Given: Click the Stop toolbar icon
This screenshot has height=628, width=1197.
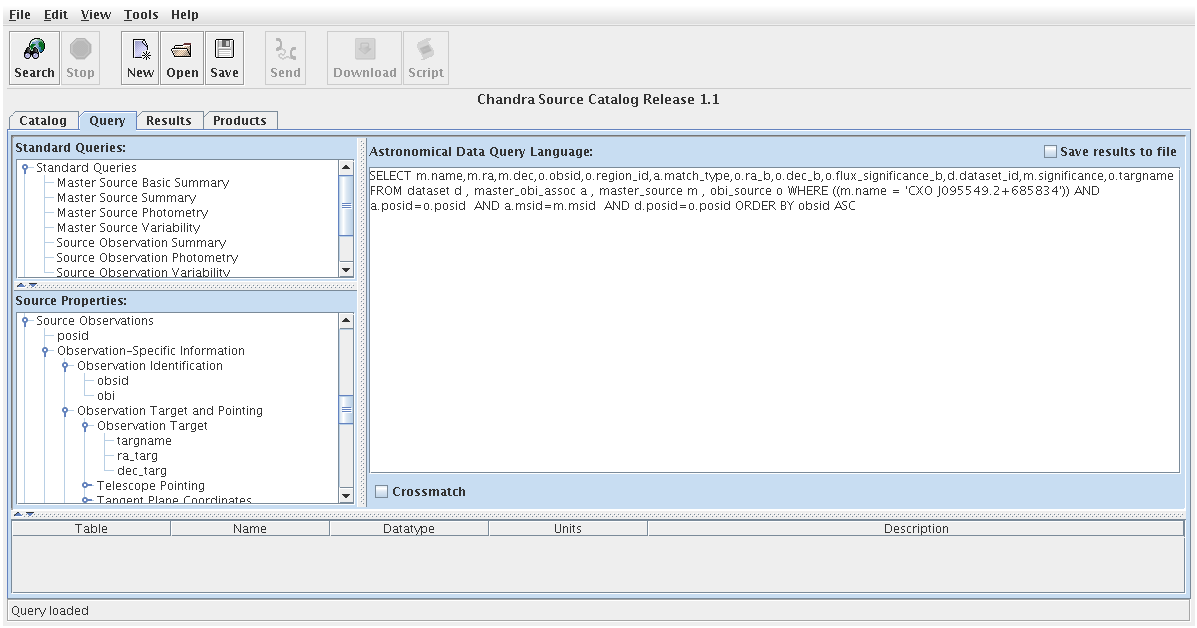Looking at the screenshot, I should 80,49.
